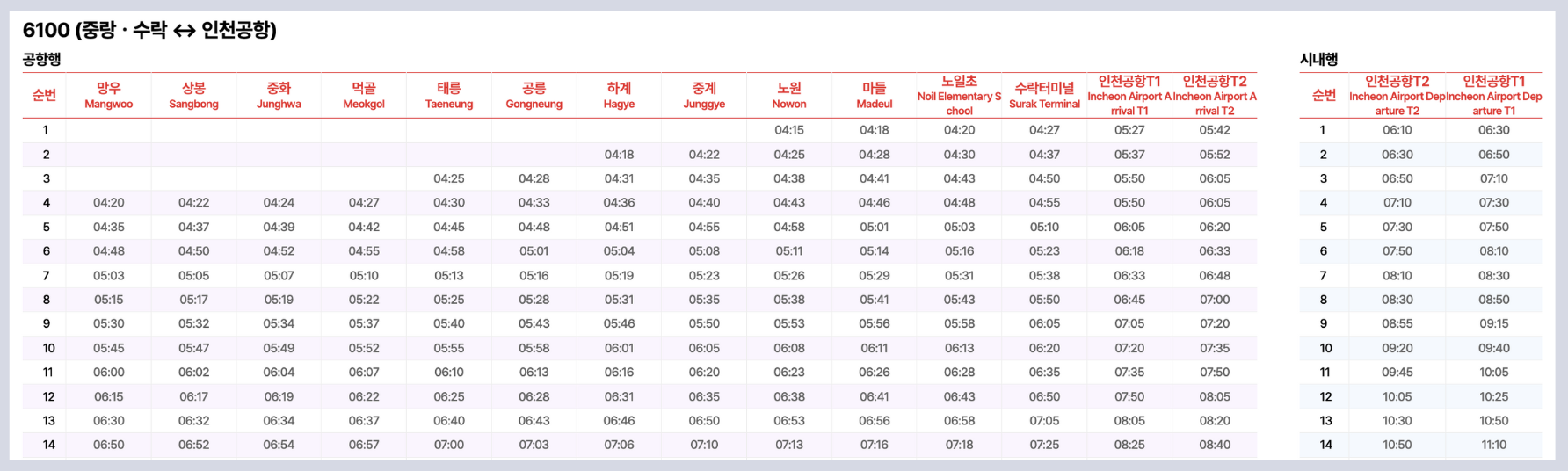
Task: Select 07:35 Incheon T2 arrival in row 10
Action: 1215,348
